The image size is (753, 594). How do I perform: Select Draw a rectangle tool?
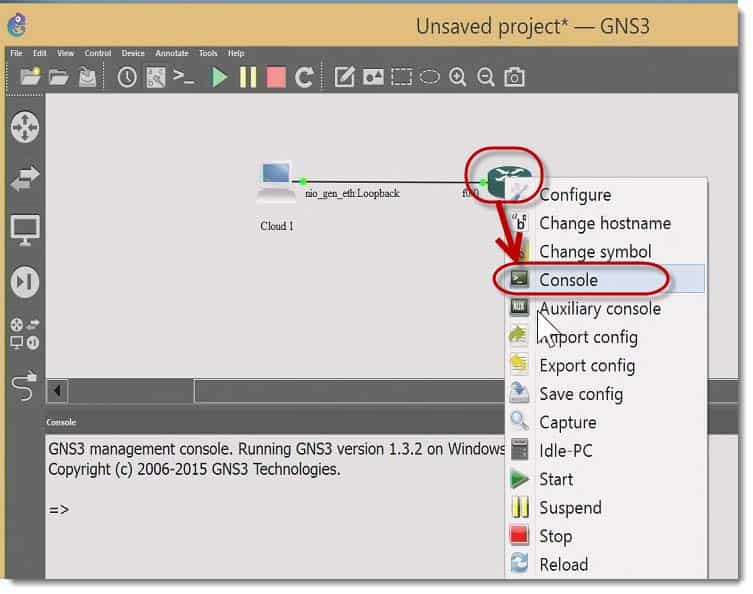[401, 77]
